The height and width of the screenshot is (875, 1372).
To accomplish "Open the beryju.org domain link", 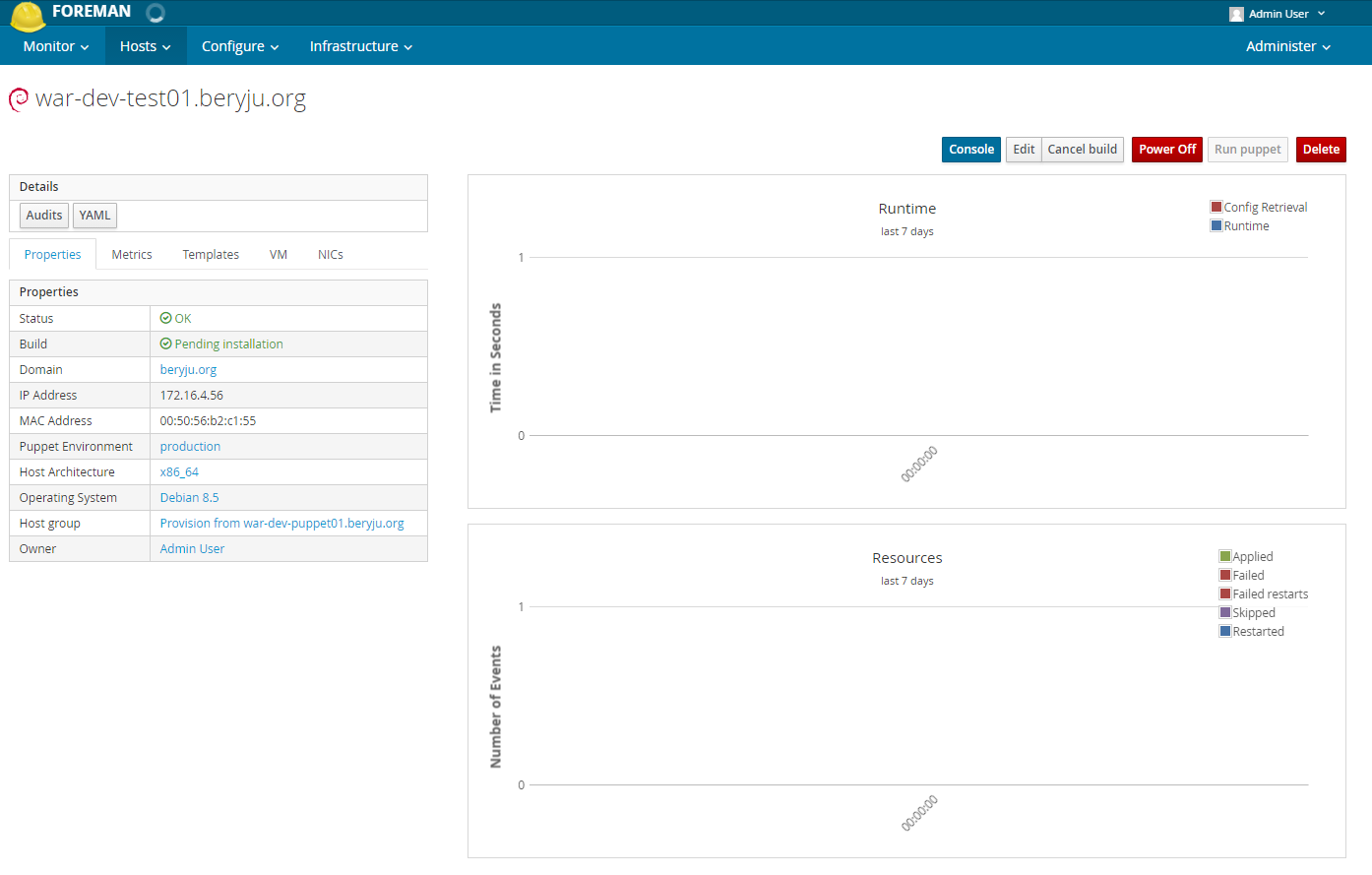I will coord(188,369).
